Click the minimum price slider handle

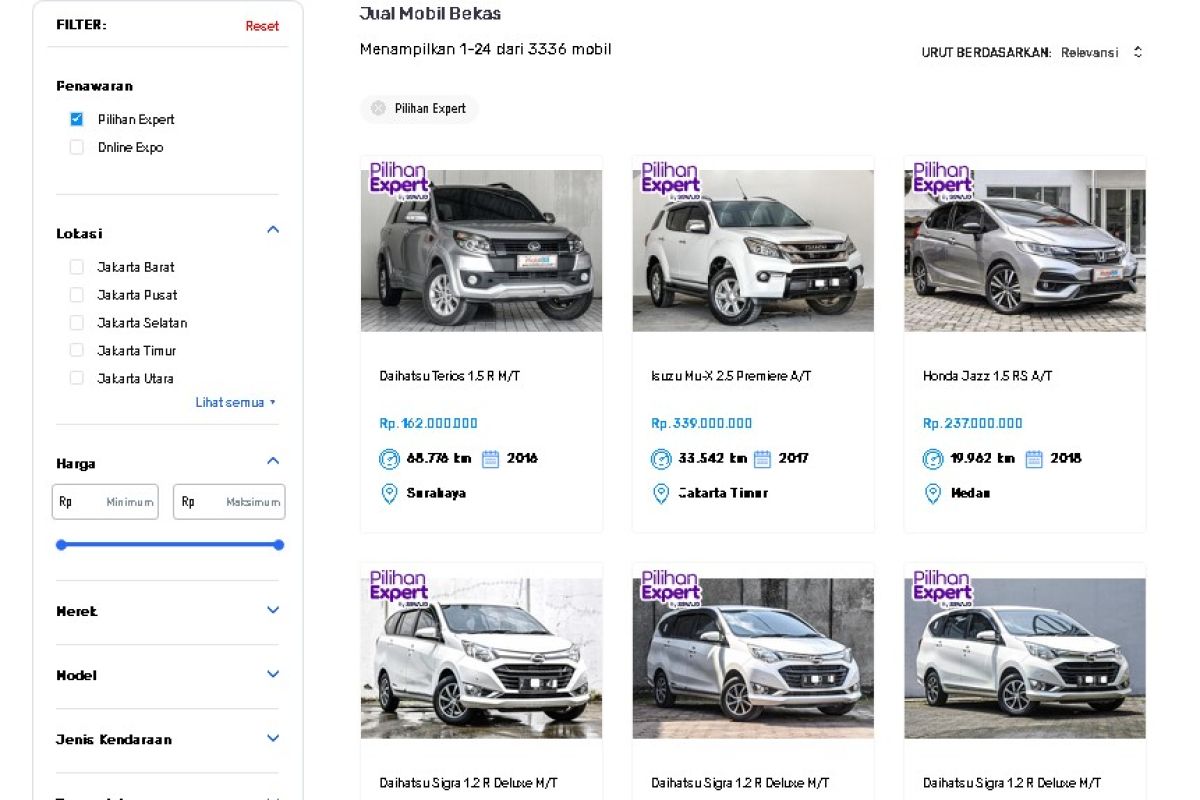(x=61, y=545)
